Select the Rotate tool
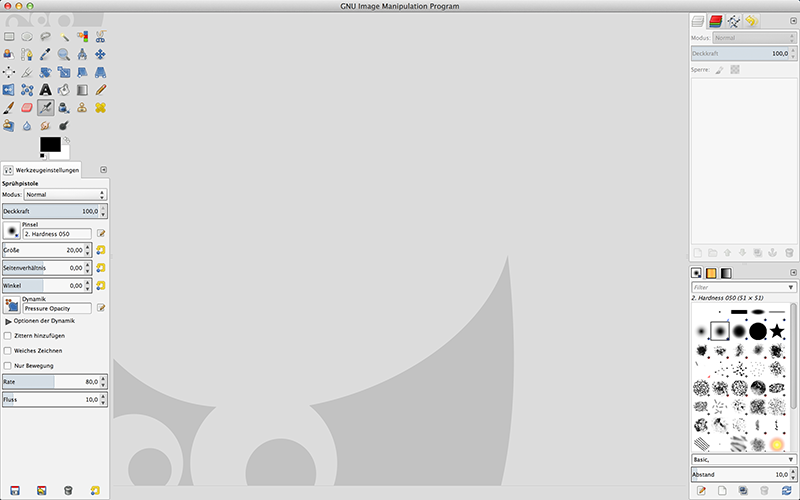800x500 pixels. [x=45, y=72]
